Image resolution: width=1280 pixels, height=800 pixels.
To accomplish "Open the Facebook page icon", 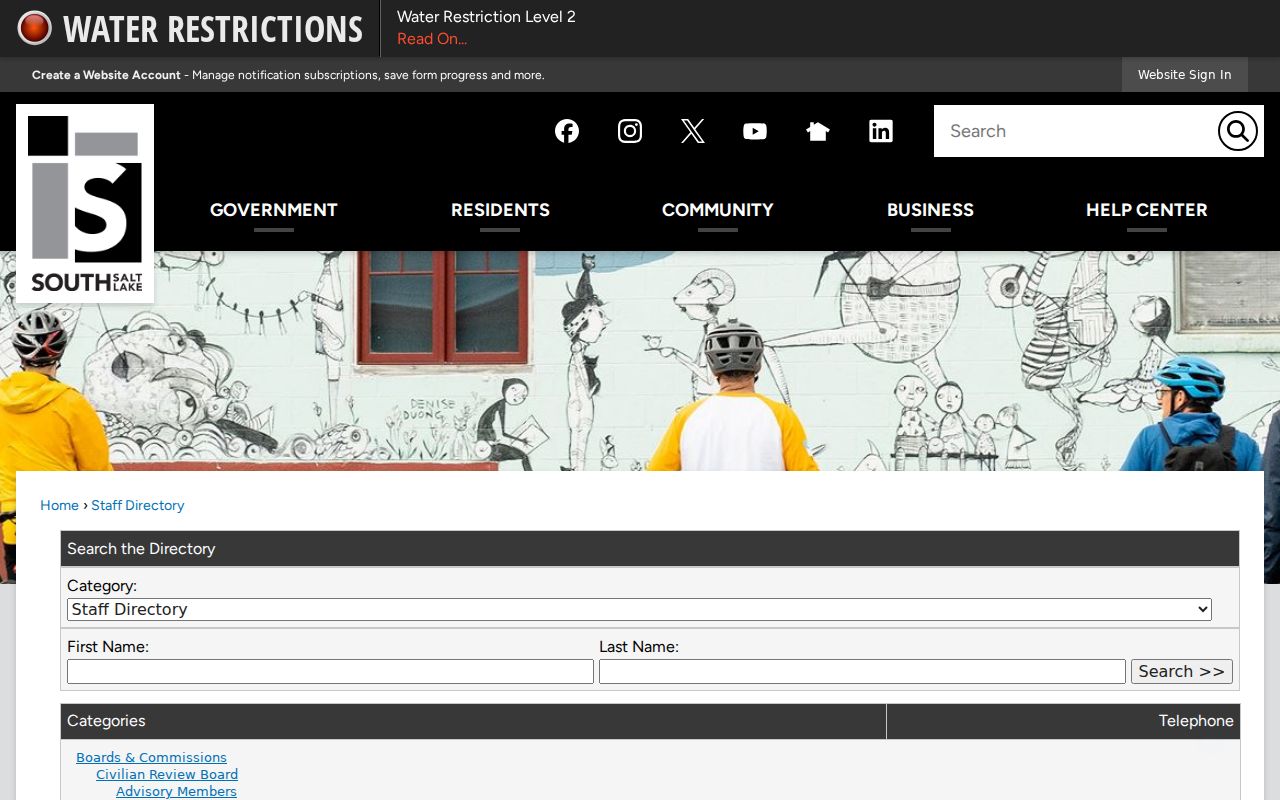I will point(567,131).
